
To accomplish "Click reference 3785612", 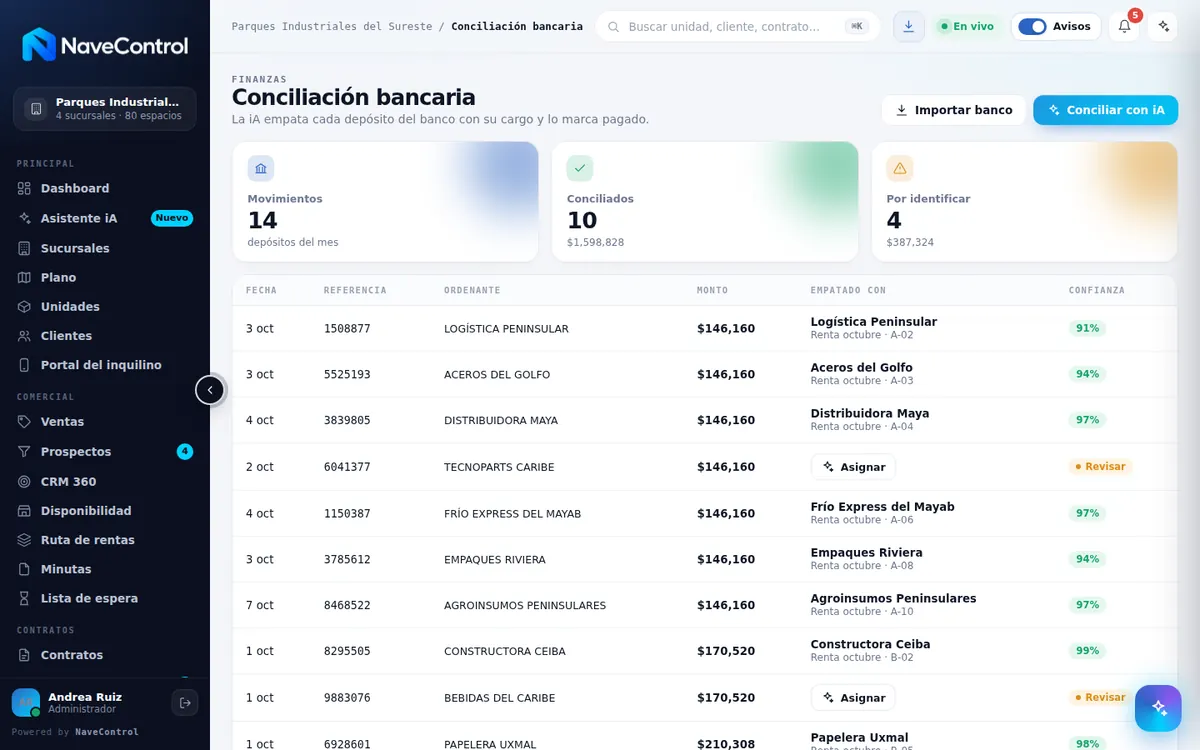I will 347,560.
